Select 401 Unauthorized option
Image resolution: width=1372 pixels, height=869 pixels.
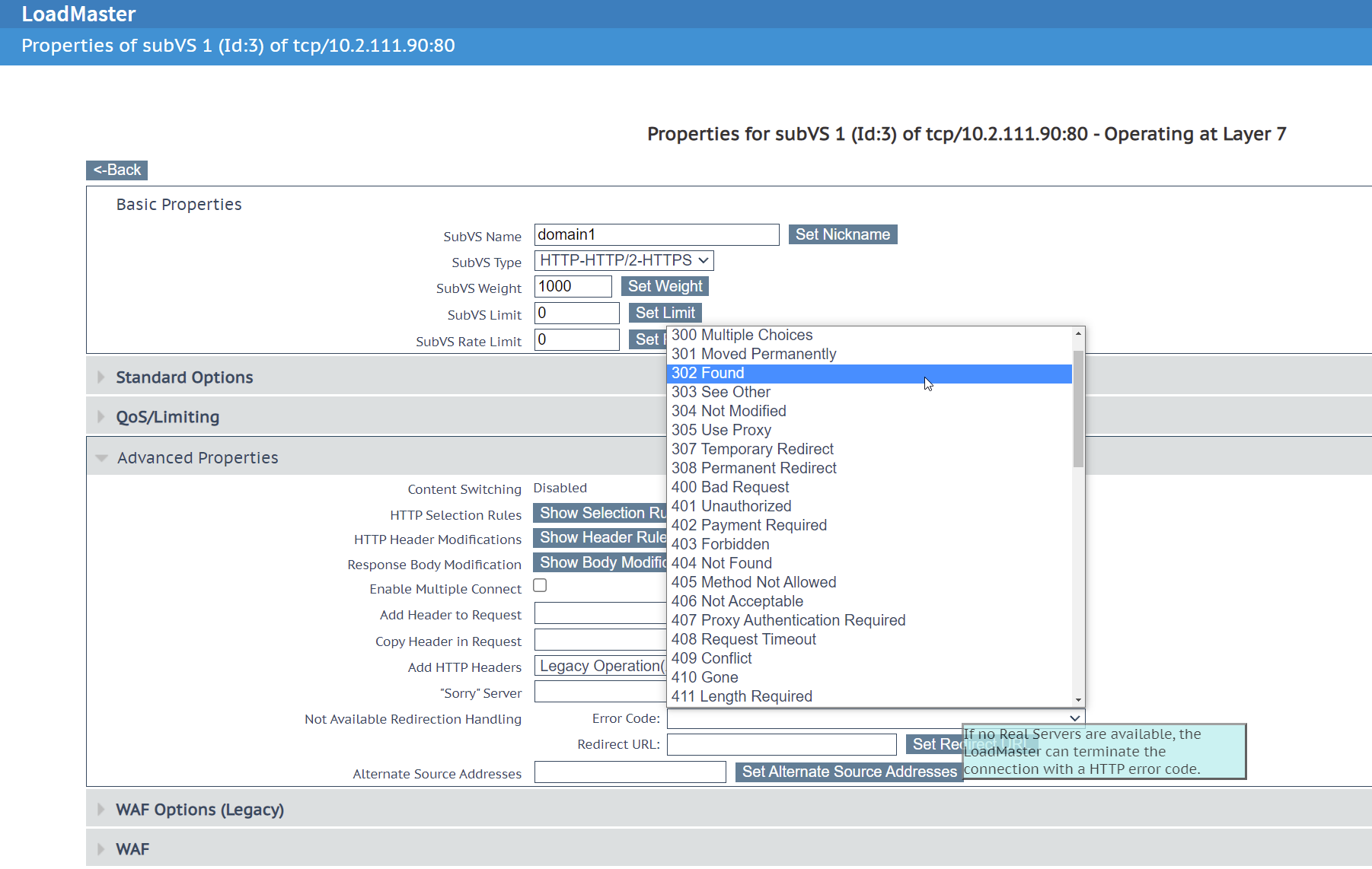[869, 506]
